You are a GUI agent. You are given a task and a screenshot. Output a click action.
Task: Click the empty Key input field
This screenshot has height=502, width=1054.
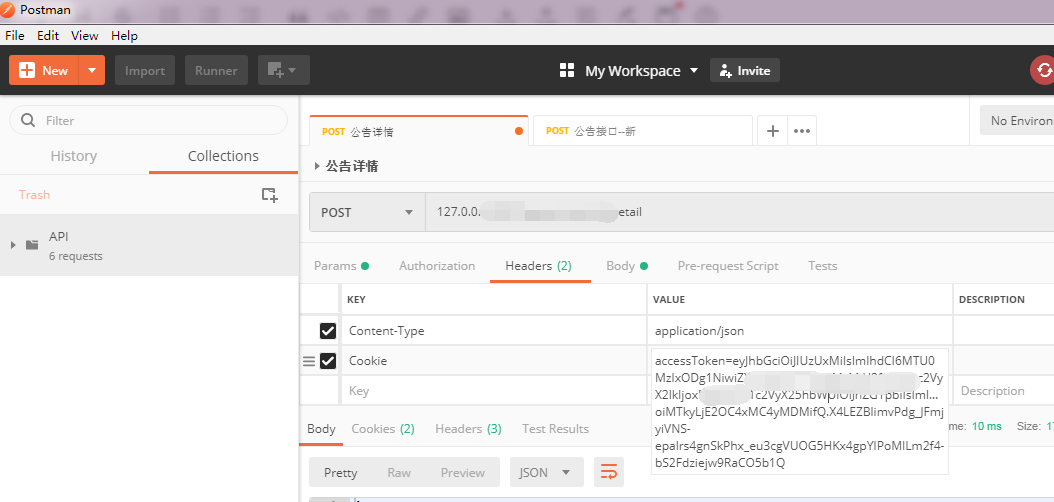point(493,390)
